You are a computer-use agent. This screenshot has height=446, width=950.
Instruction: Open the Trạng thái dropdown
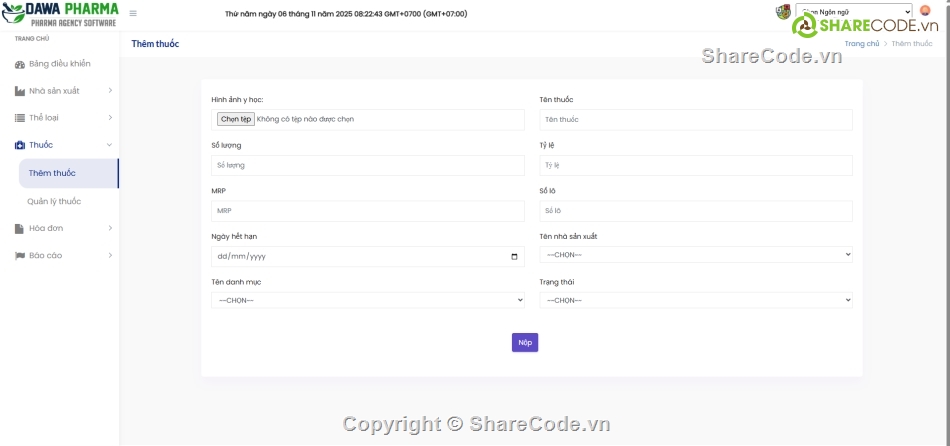tap(695, 300)
